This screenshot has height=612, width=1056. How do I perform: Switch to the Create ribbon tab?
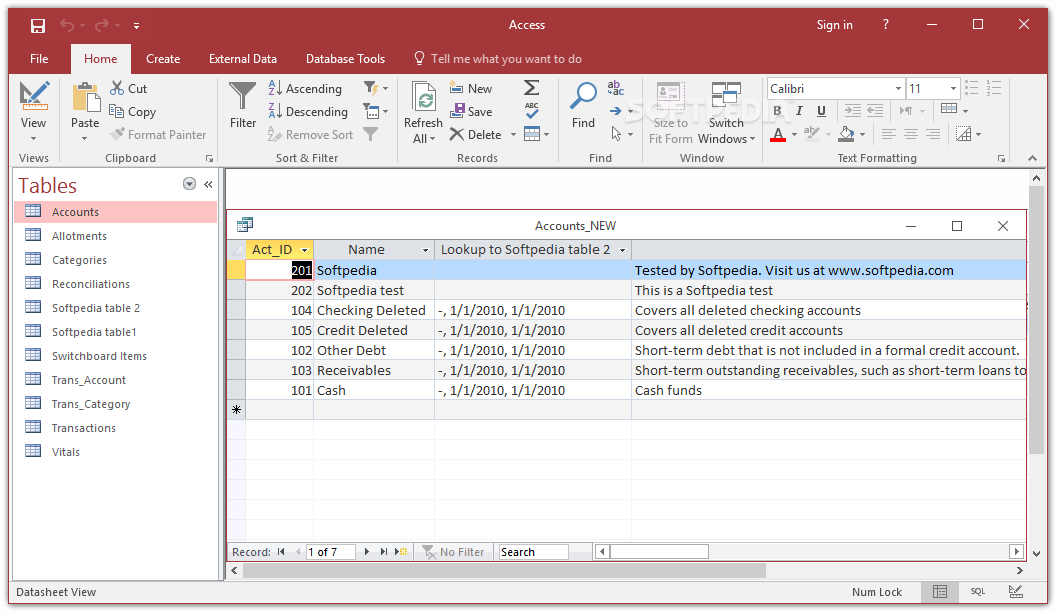(x=163, y=58)
